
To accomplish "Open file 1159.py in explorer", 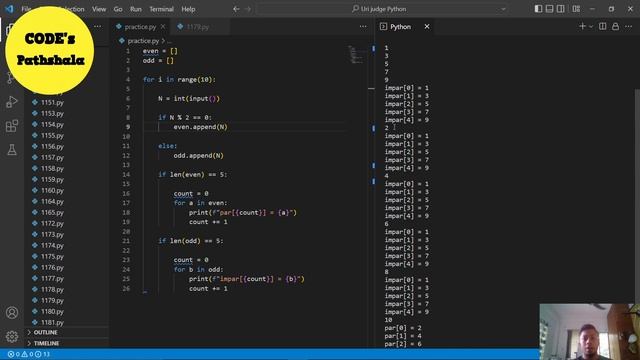I will click(x=52, y=180).
